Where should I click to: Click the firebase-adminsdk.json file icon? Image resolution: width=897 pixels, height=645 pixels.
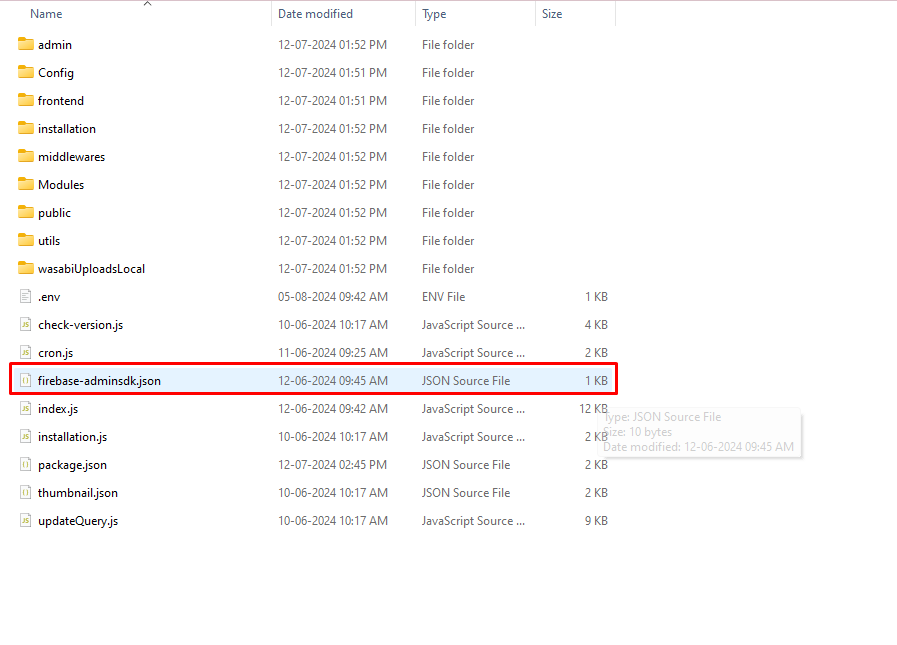[26, 381]
